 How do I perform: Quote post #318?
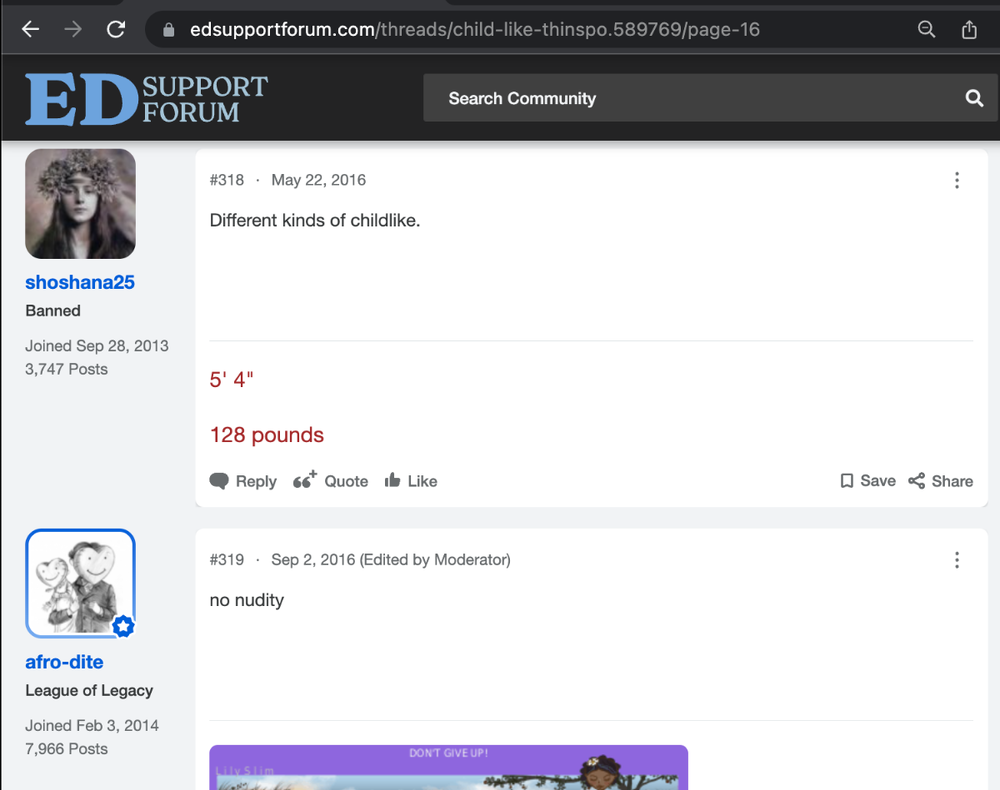[330, 481]
